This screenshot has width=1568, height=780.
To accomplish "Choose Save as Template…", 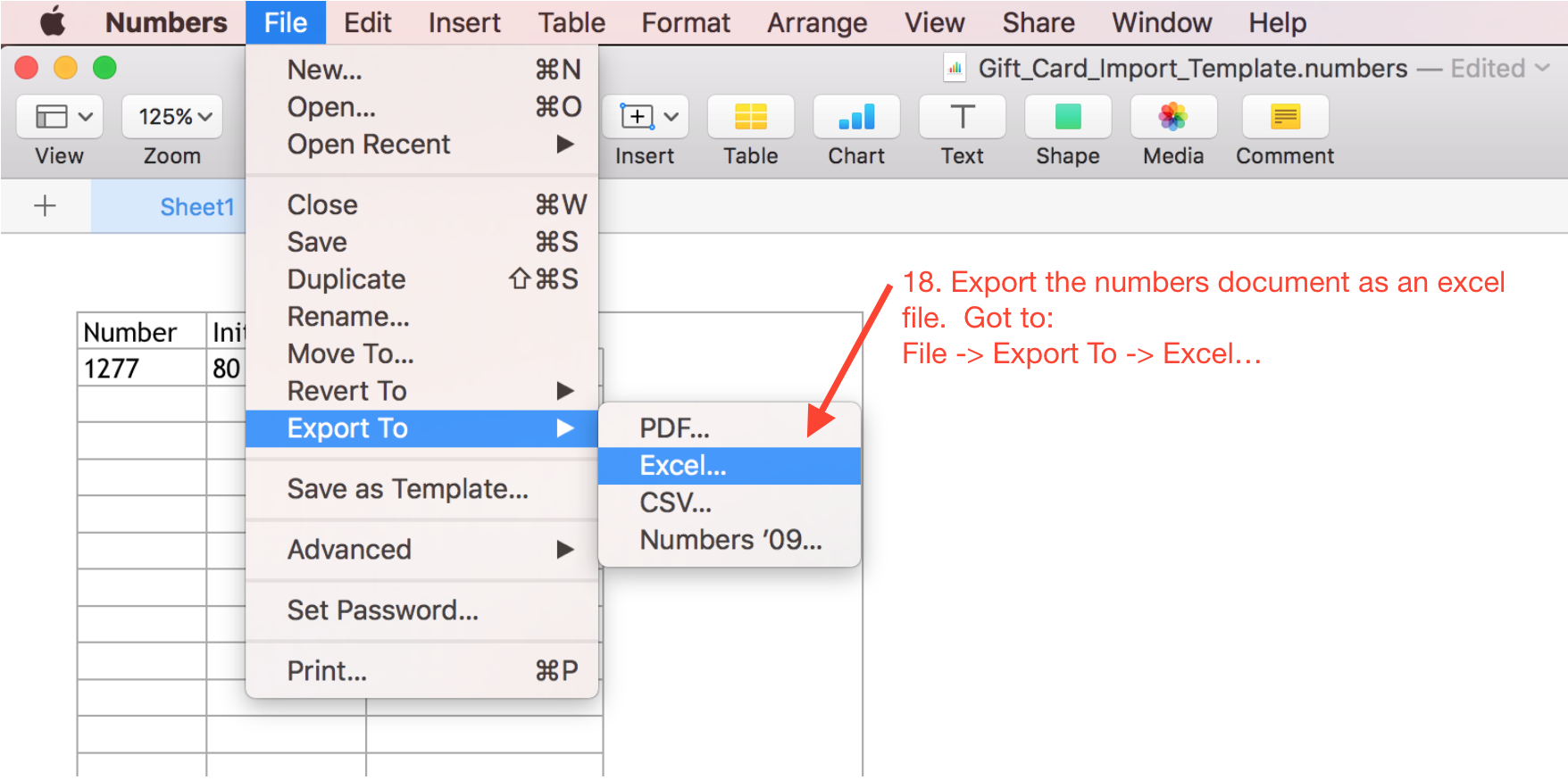I will (x=421, y=489).
